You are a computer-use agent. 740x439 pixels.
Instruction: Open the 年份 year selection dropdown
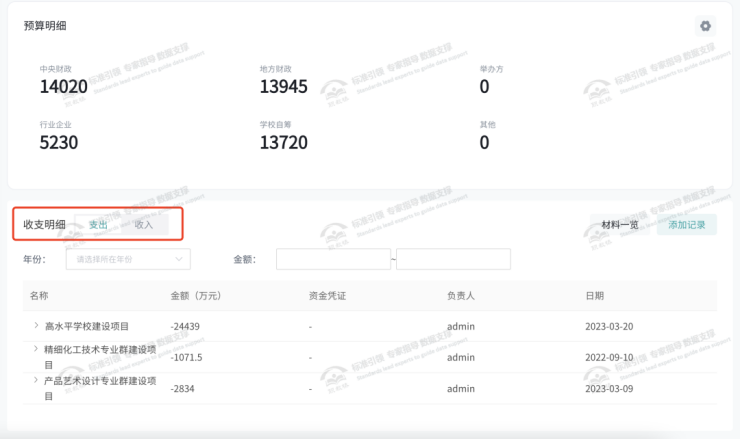coord(127,259)
